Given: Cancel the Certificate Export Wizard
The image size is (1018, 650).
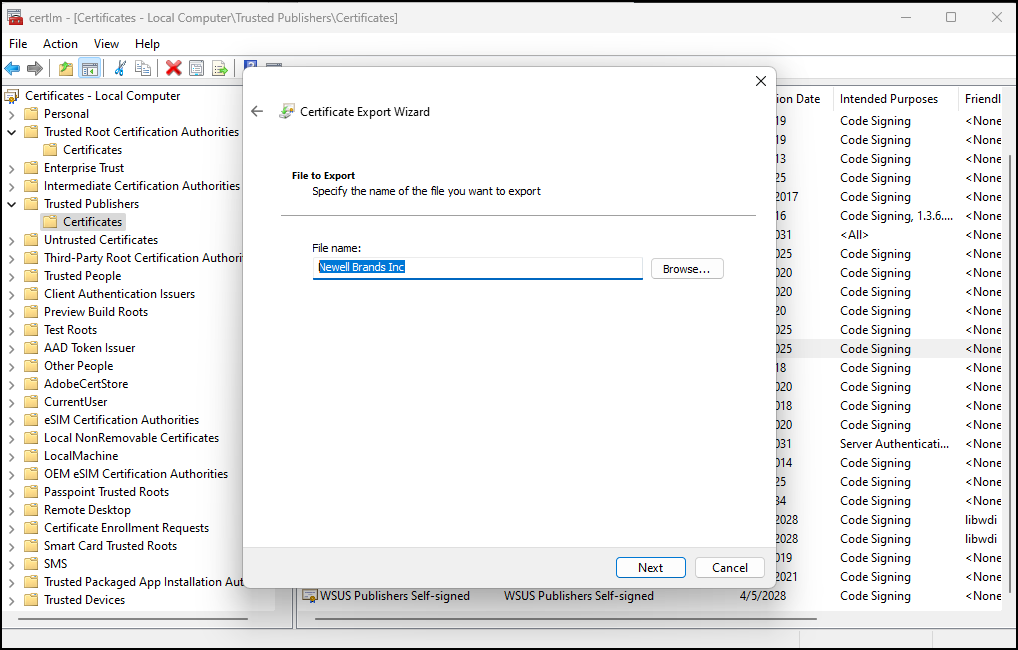Looking at the screenshot, I should click(x=730, y=568).
